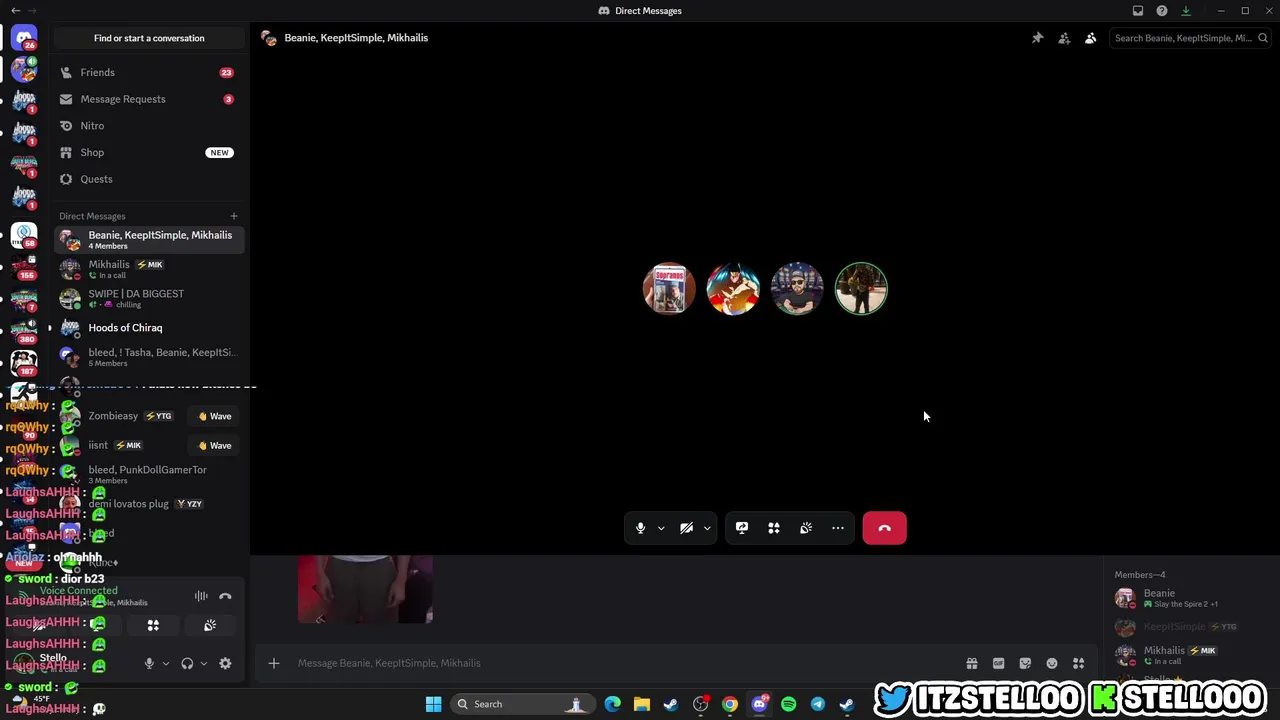Click Beanie's avatar in the call

(669, 289)
